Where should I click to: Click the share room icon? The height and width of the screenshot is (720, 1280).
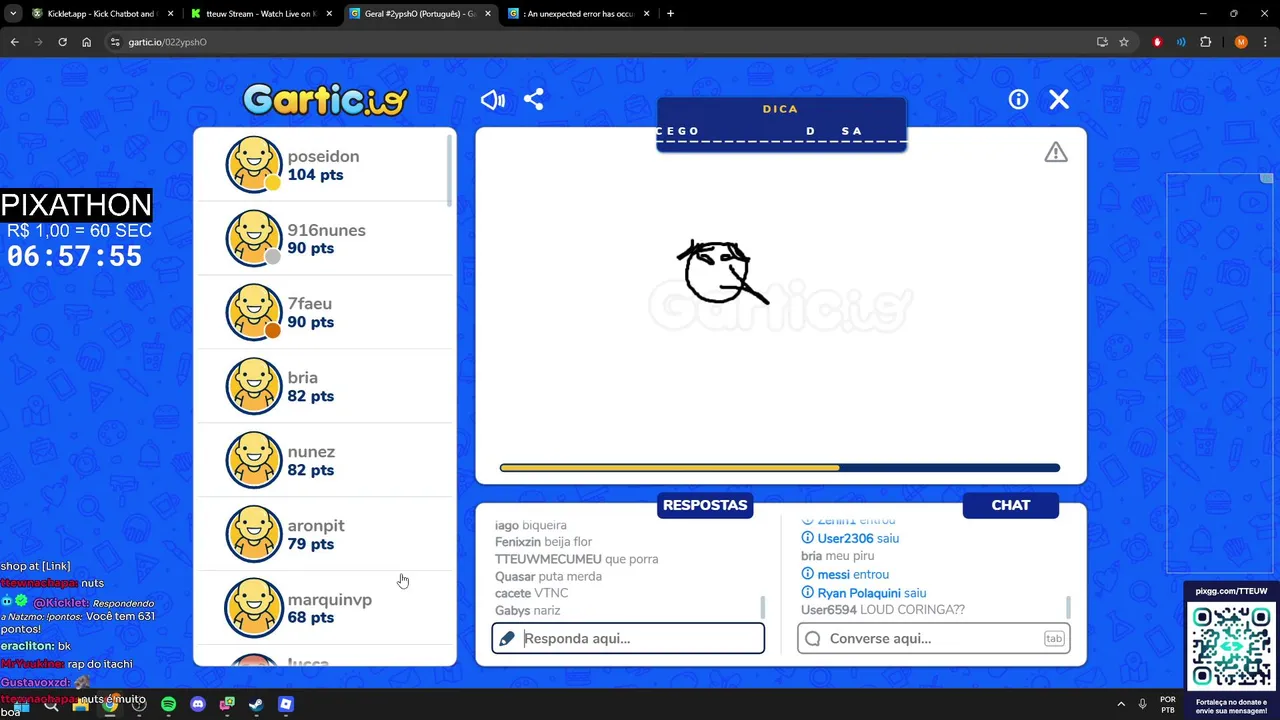(534, 100)
